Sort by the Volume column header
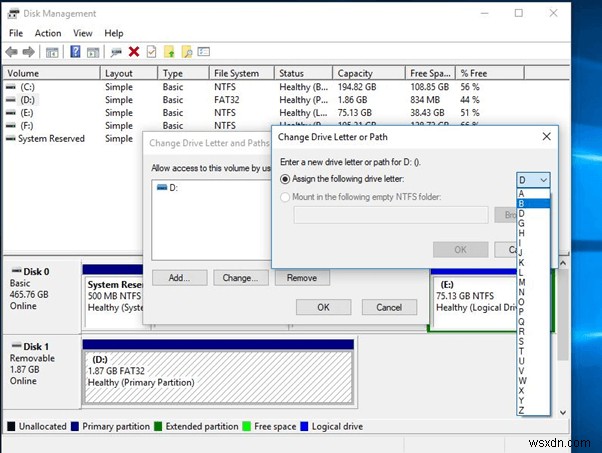The width and height of the screenshot is (602, 453). tap(52, 73)
